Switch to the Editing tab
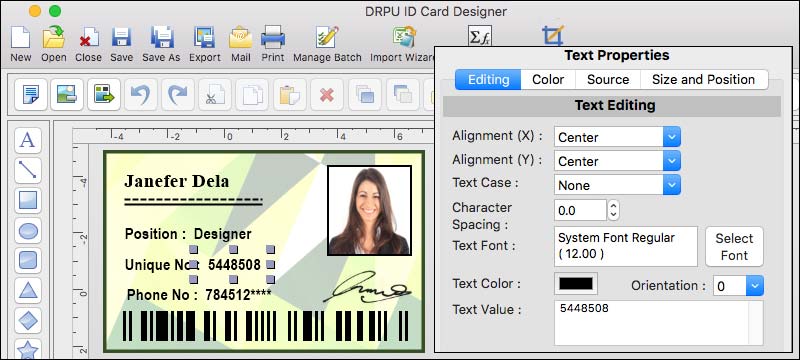 [488, 80]
